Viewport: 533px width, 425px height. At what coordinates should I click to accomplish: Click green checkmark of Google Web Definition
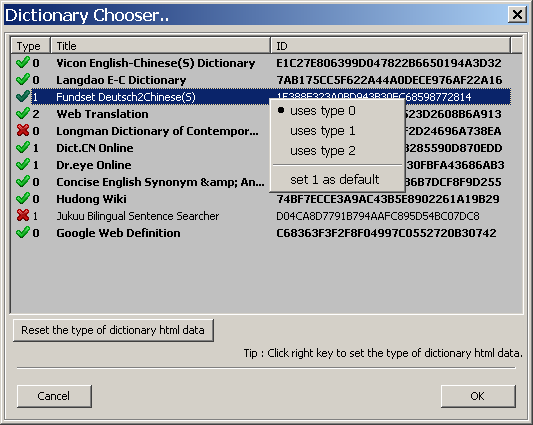23,233
